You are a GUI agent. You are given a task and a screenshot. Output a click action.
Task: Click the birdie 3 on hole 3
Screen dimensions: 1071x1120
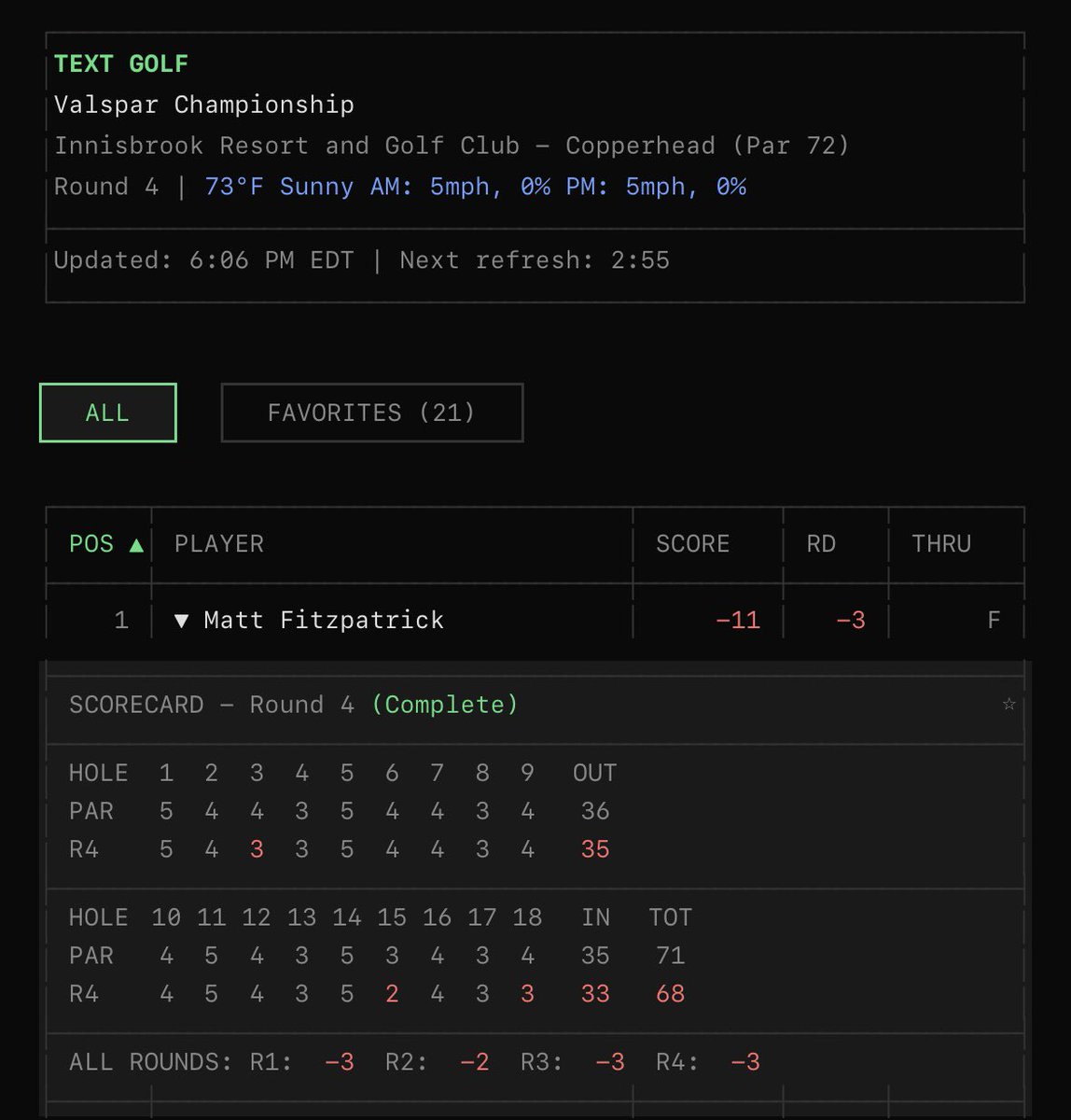[x=257, y=849]
